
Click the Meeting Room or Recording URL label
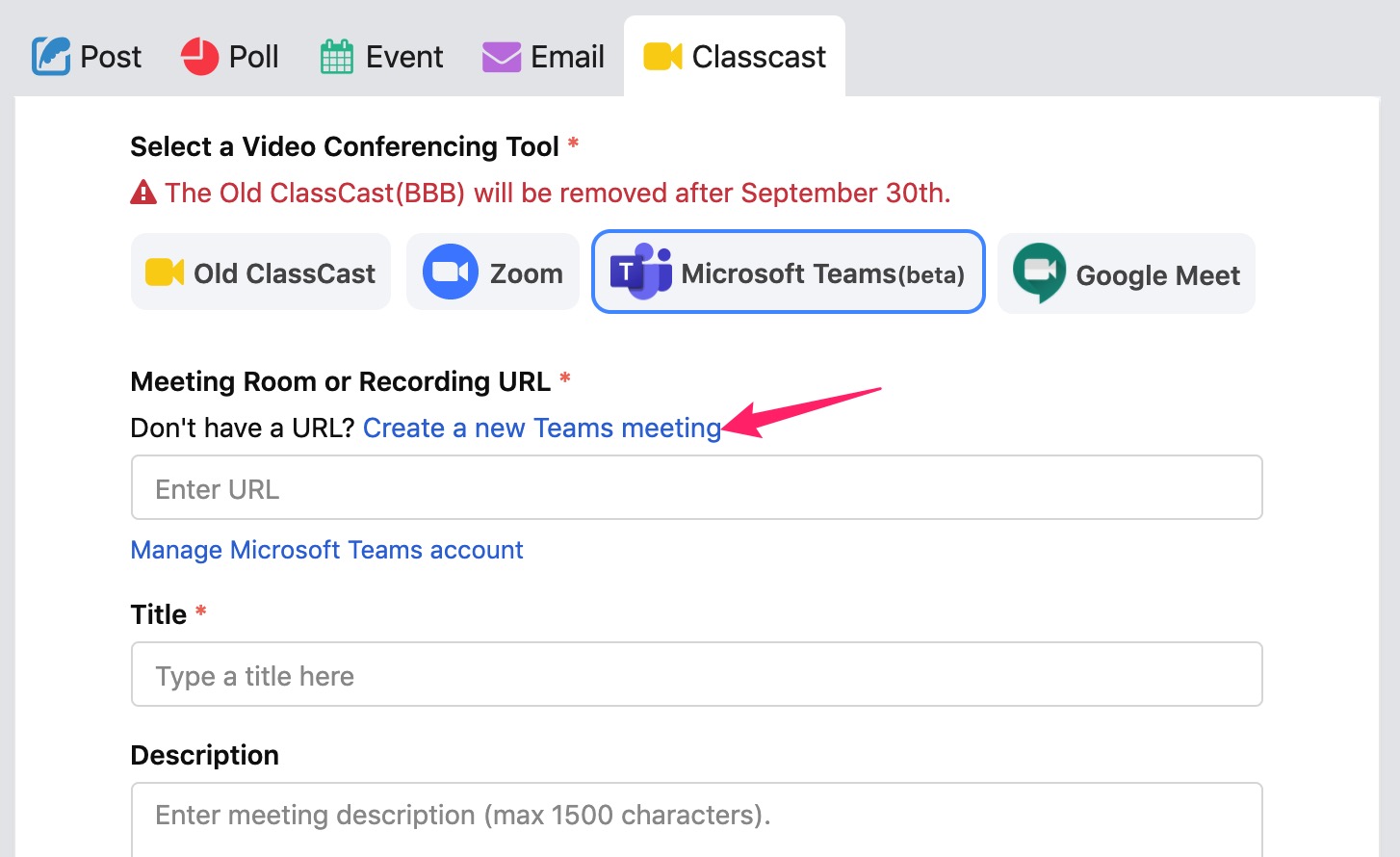pyautogui.click(x=341, y=381)
